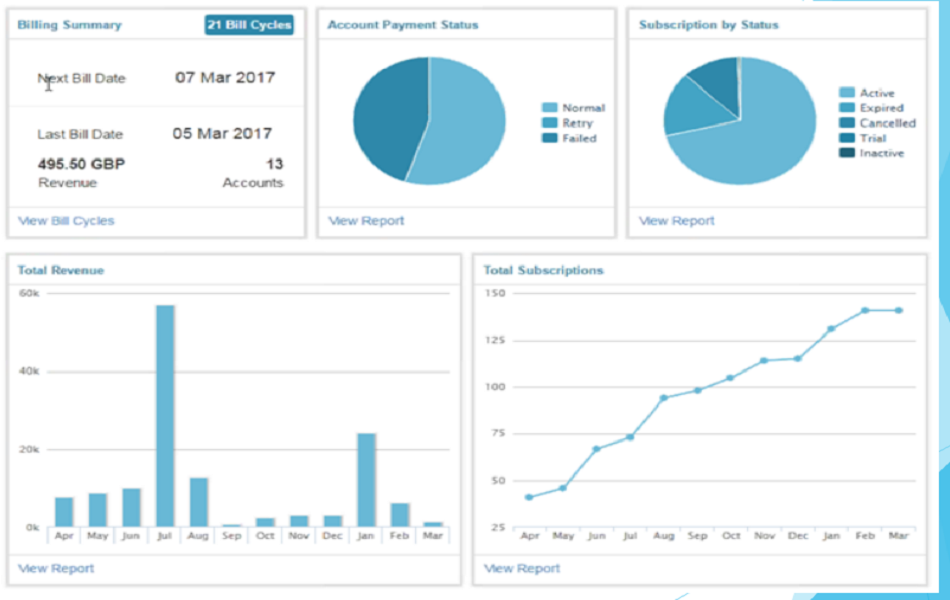The image size is (950, 600).
Task: Click the Retry legend color swatch
Action: (x=549, y=123)
